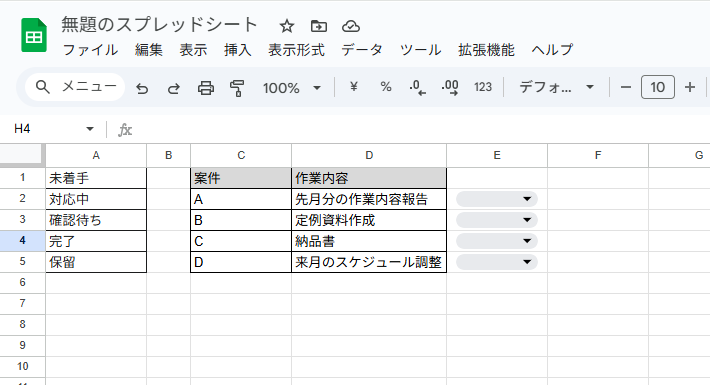
Task: Select cell 先月分の作業内容報告
Action: point(369,199)
